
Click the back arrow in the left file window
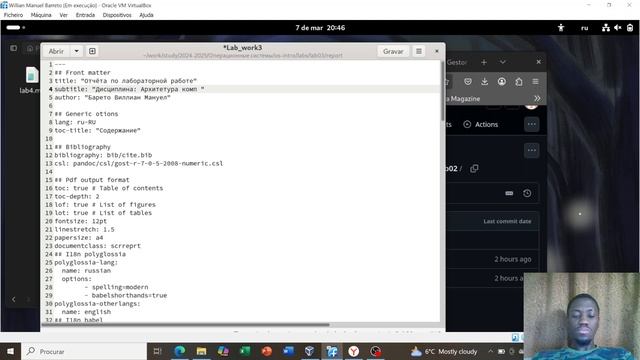(13, 299)
